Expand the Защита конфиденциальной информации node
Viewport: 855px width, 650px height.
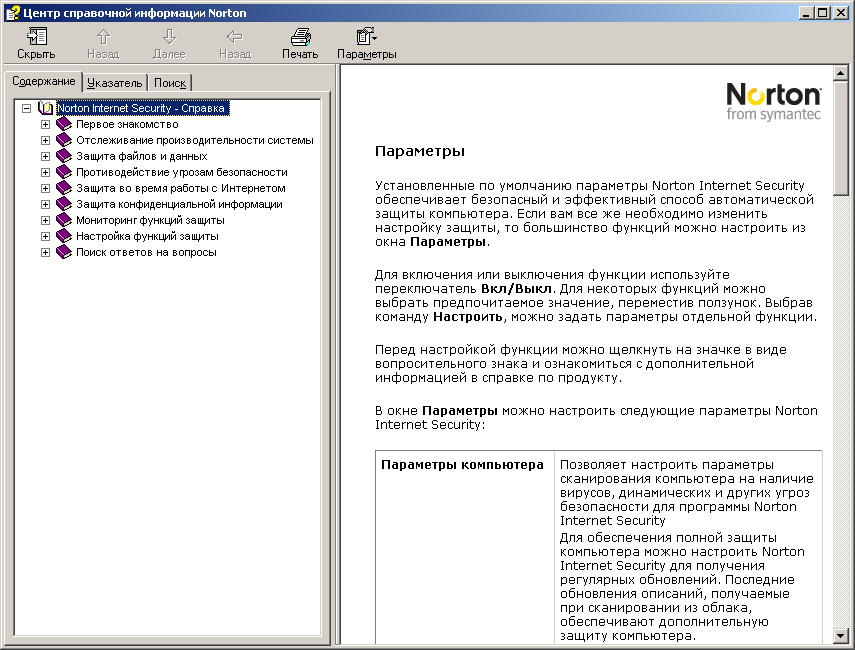(x=45, y=204)
